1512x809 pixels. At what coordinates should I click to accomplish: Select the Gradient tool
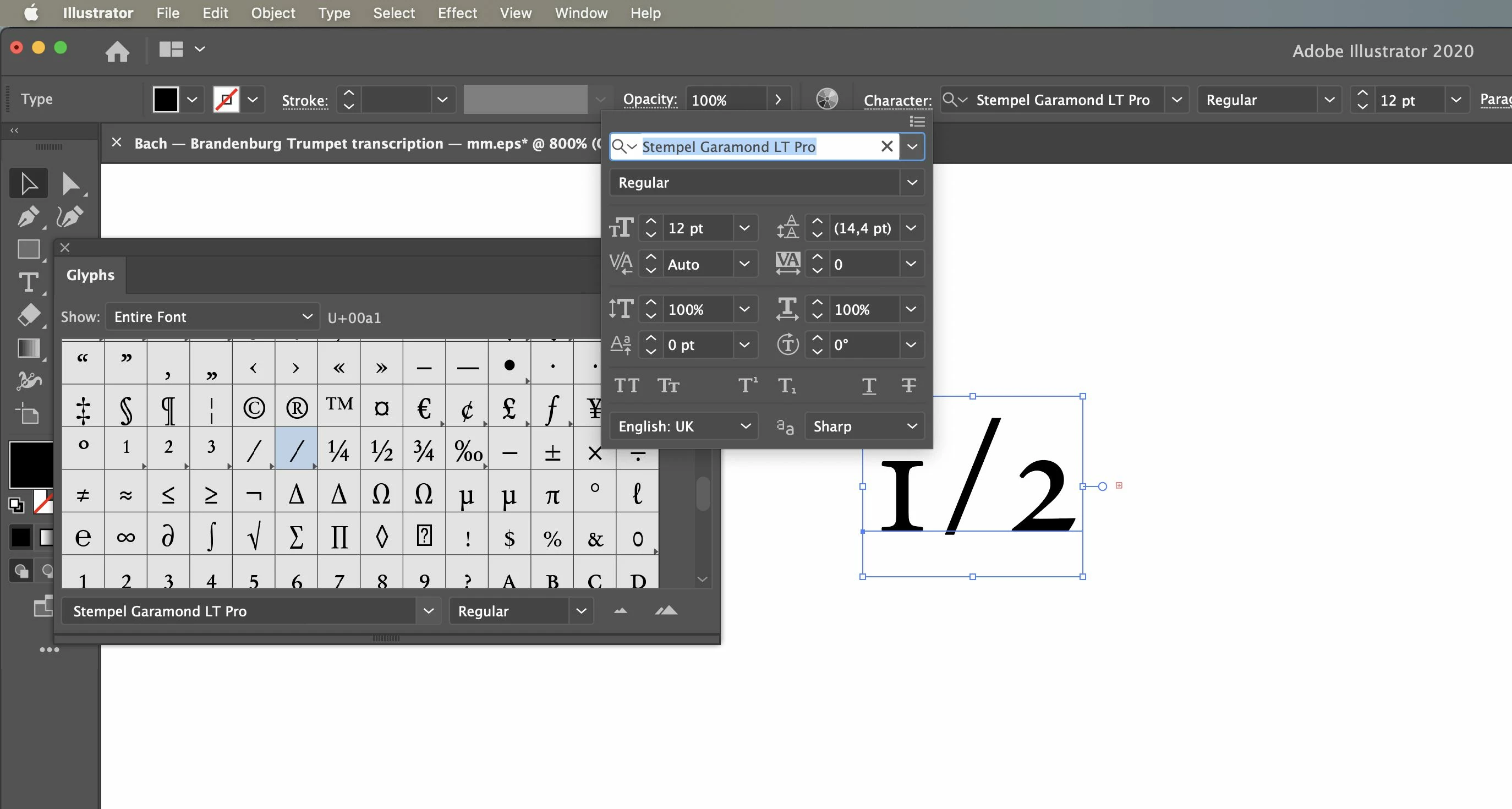pyautogui.click(x=28, y=348)
